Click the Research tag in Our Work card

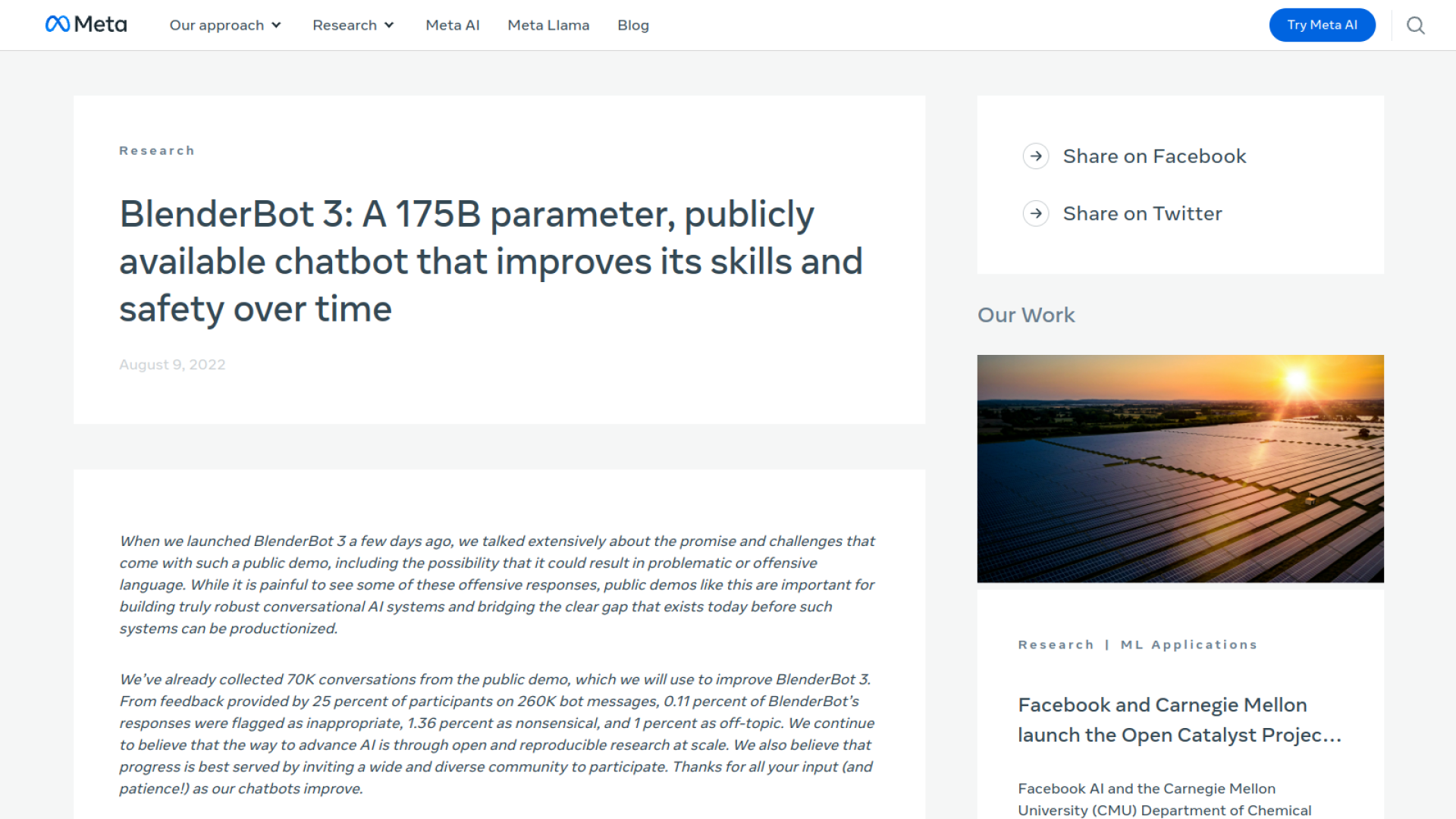tap(1056, 645)
